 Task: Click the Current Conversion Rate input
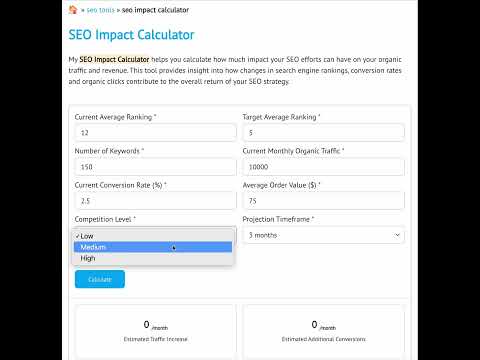pos(156,201)
